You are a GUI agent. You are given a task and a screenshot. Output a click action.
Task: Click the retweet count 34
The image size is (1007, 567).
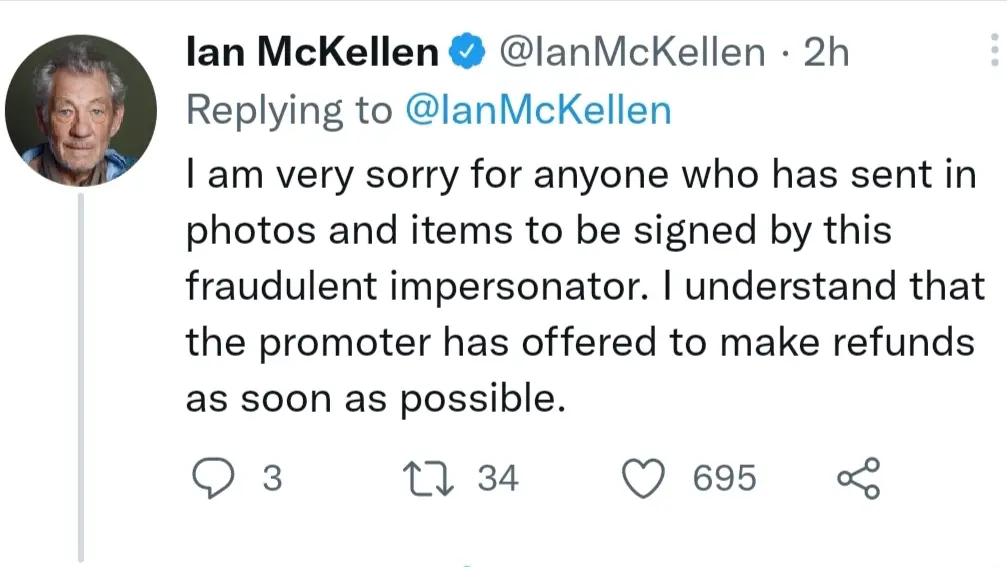coord(498,478)
